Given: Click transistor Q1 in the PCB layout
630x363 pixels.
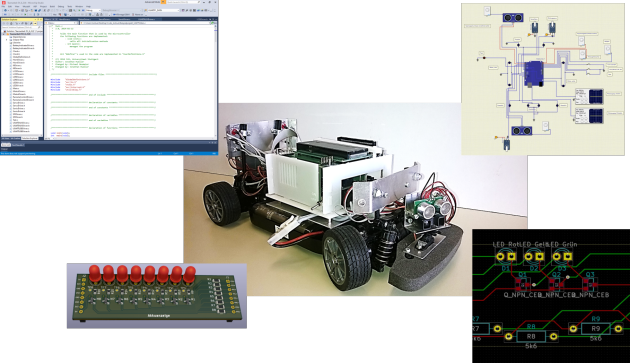Looking at the screenshot, I should click(523, 284).
